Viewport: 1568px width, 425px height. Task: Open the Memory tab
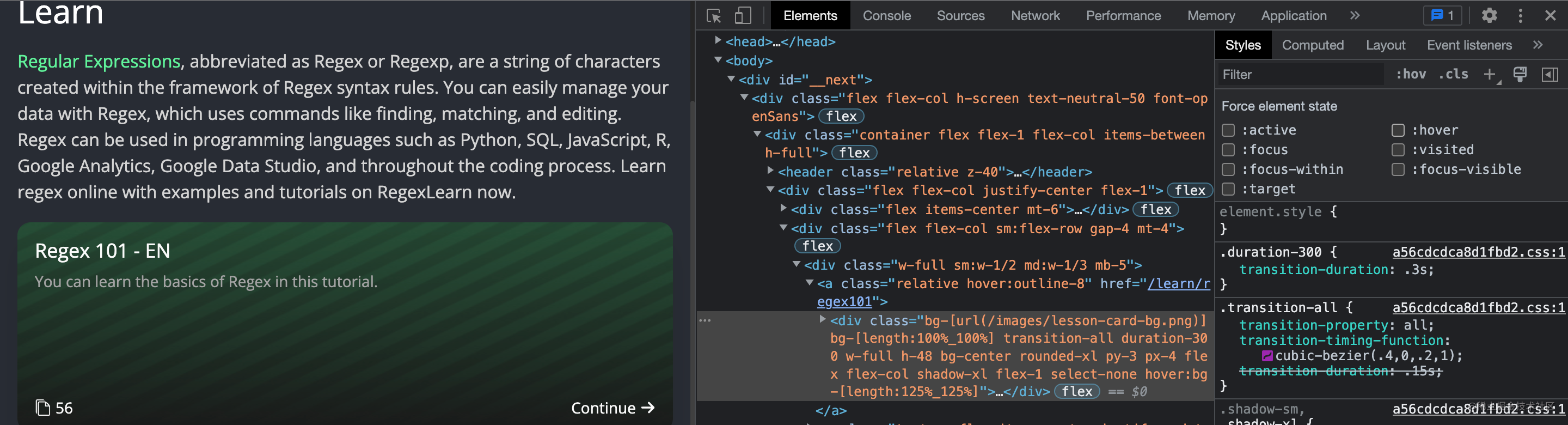click(x=1211, y=16)
